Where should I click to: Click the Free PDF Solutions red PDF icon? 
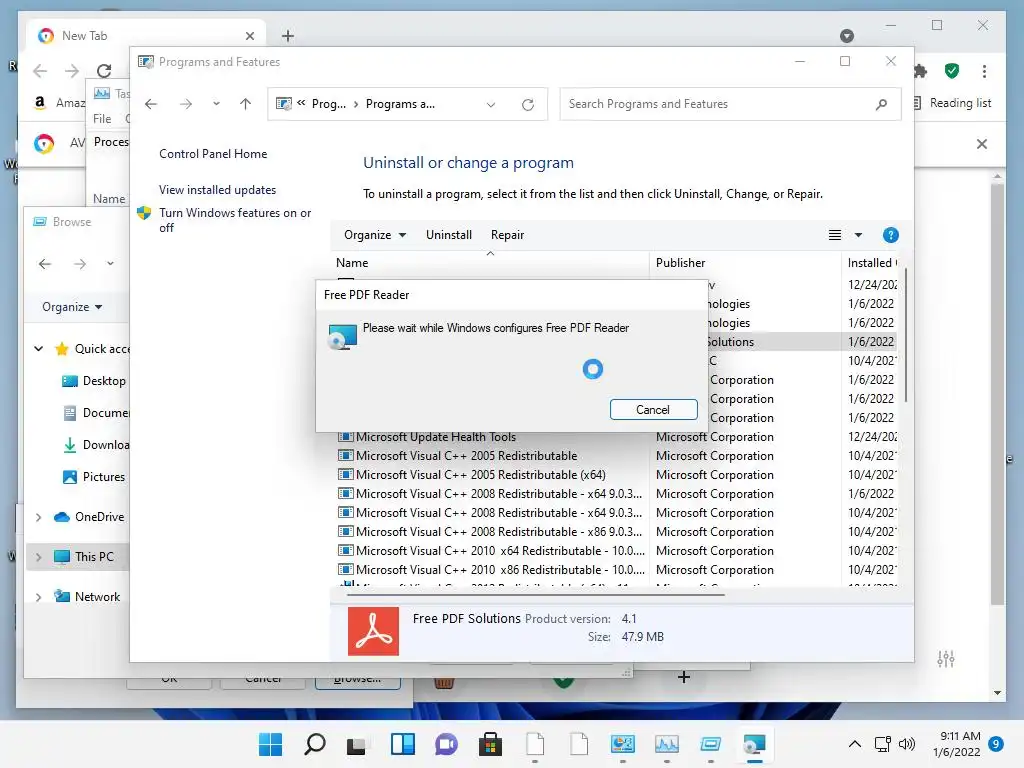[373, 632]
